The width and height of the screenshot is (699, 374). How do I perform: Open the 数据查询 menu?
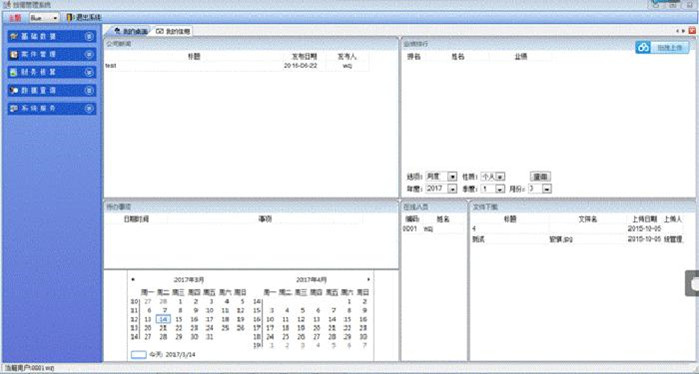tap(52, 90)
